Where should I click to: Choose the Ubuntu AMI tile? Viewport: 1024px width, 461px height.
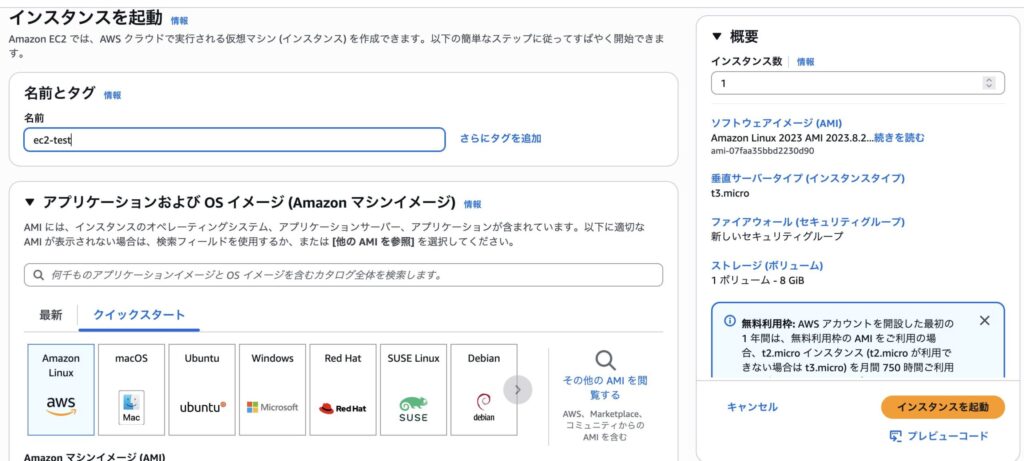[x=202, y=390]
